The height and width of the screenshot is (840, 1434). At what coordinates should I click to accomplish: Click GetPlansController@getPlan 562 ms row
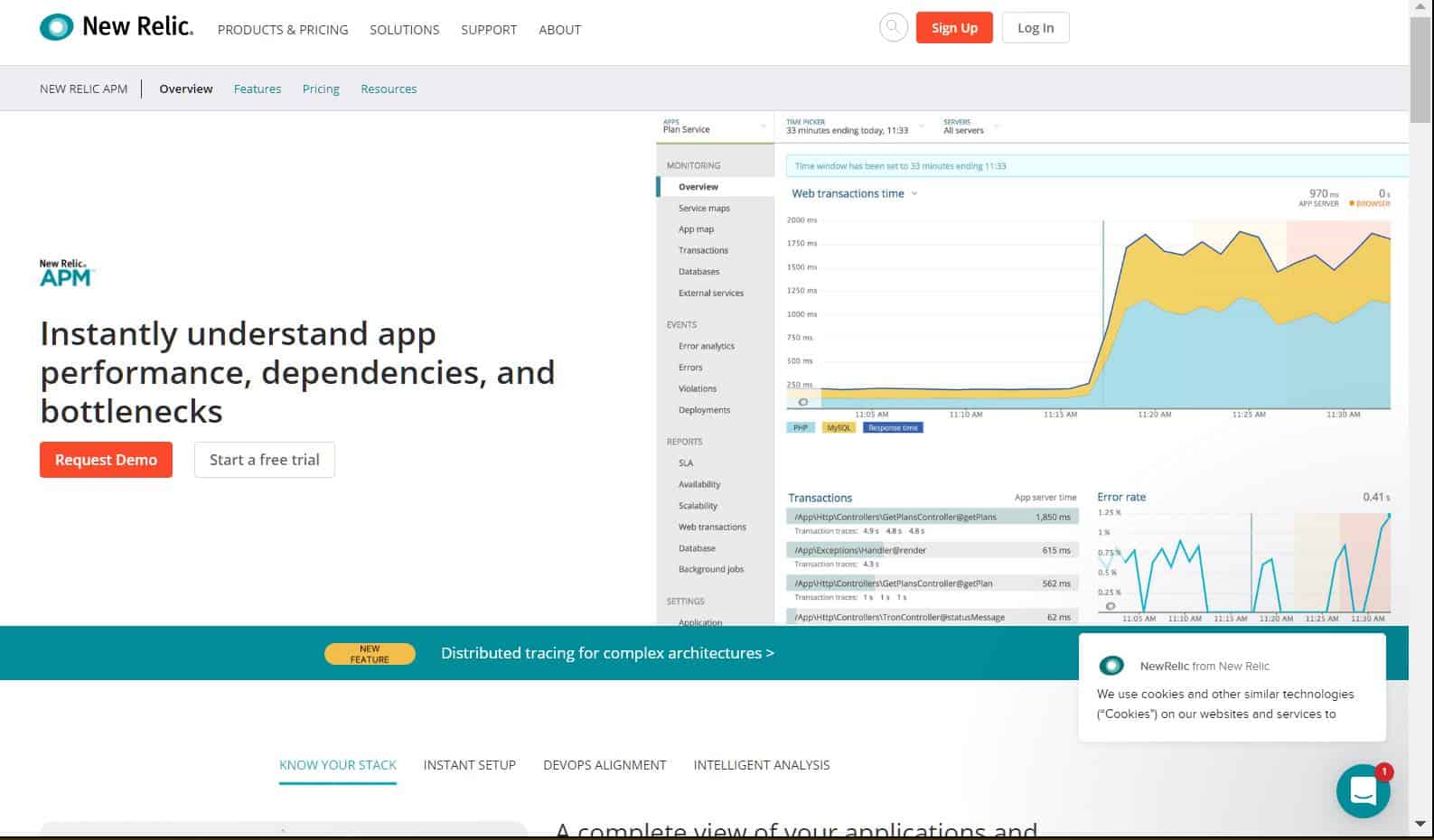(933, 583)
